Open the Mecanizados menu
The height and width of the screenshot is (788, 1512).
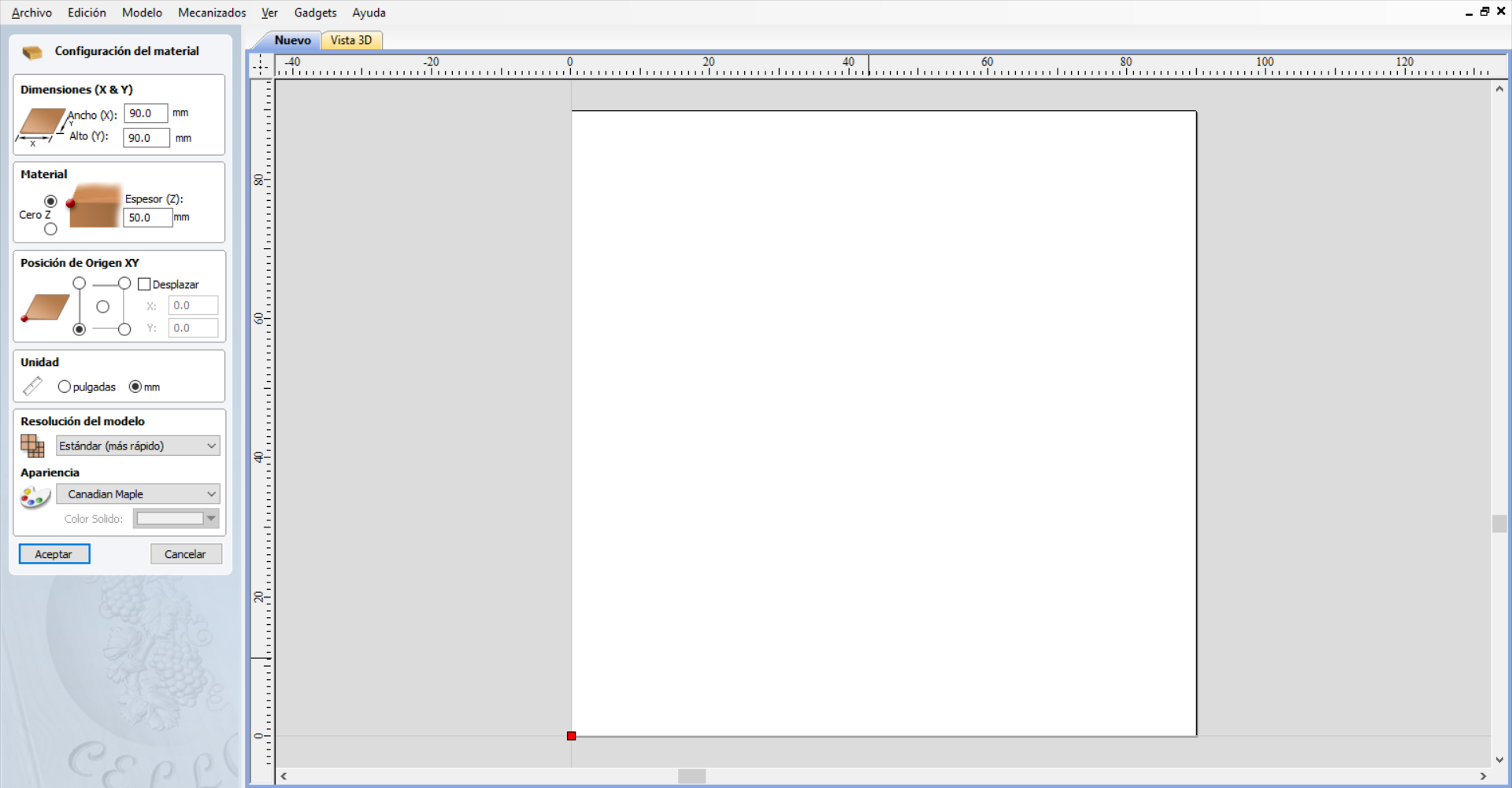[x=212, y=13]
